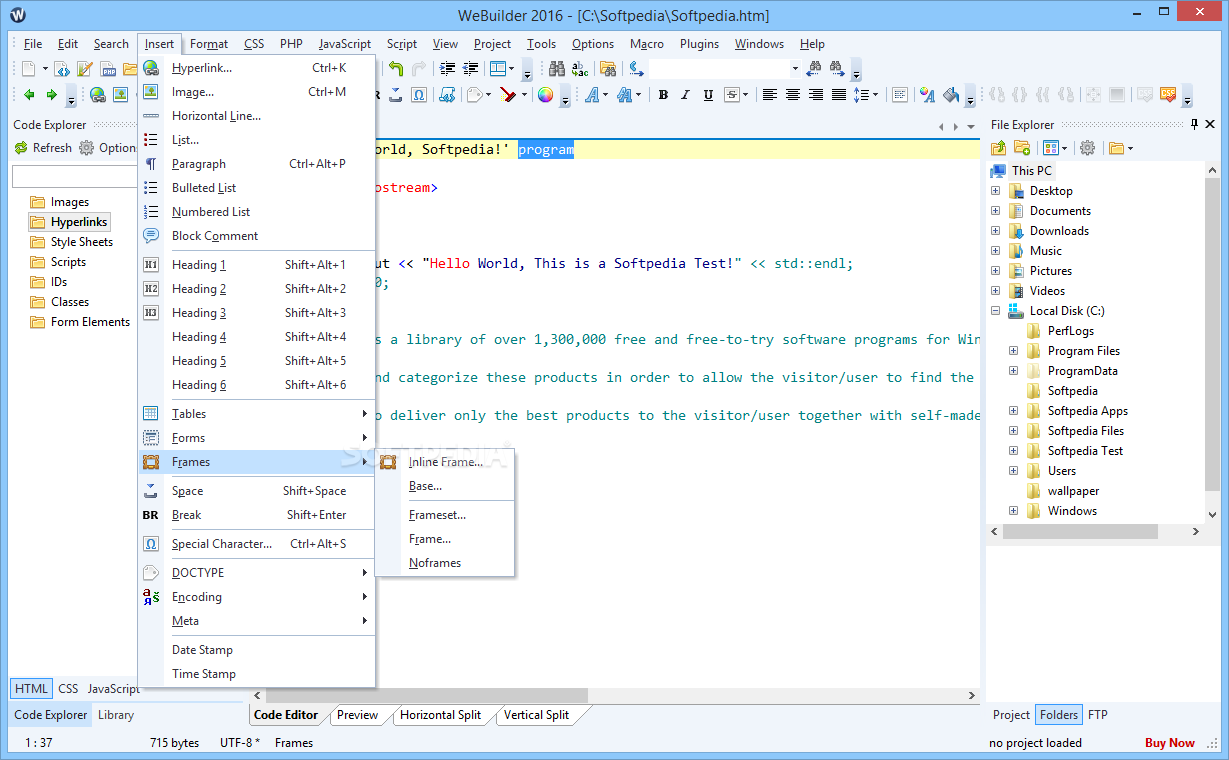Switch to the Library tab
1229x760 pixels.
click(x=116, y=715)
